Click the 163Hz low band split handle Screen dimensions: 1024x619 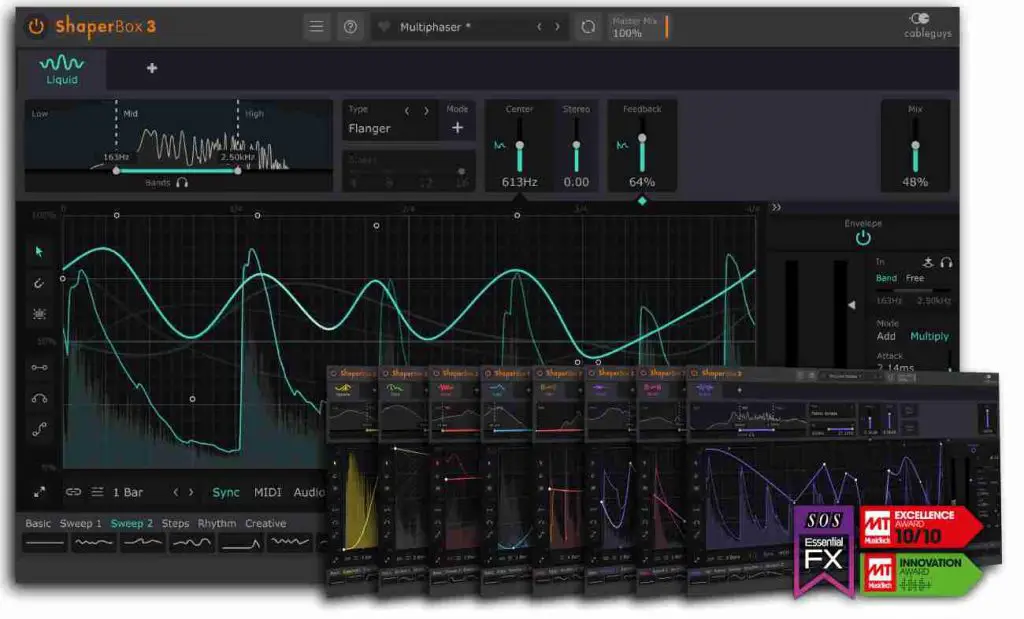[116, 171]
